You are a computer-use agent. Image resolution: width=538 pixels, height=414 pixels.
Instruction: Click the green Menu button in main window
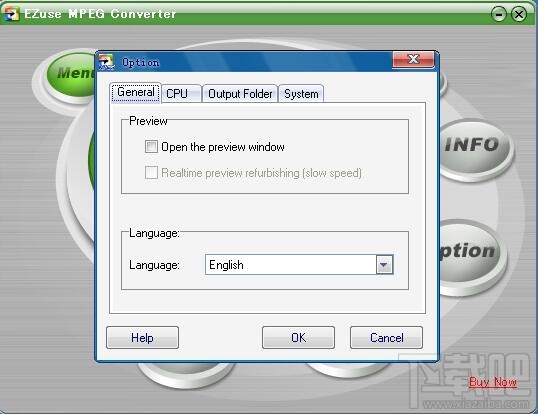coord(72,74)
